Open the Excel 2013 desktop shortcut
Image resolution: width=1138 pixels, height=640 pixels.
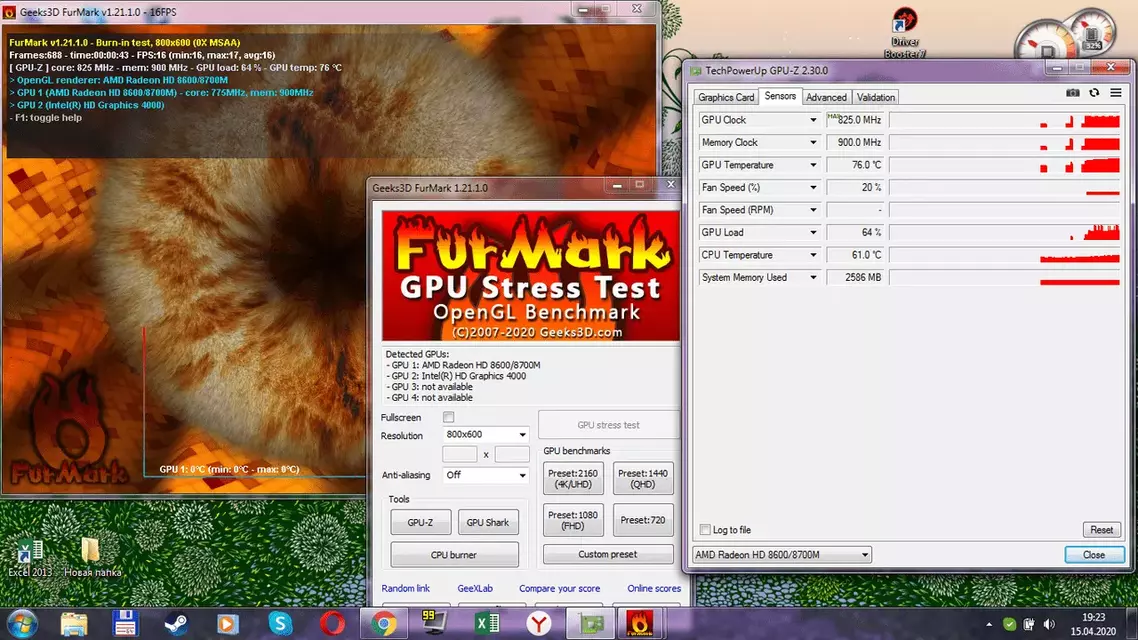30,557
